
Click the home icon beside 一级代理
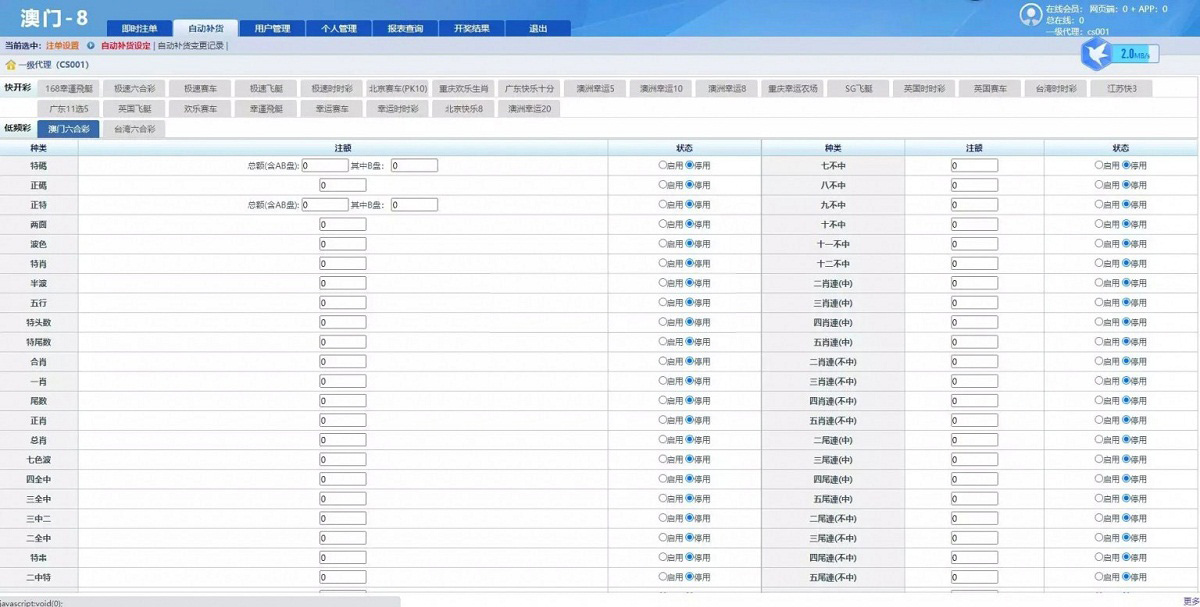[x=11, y=65]
